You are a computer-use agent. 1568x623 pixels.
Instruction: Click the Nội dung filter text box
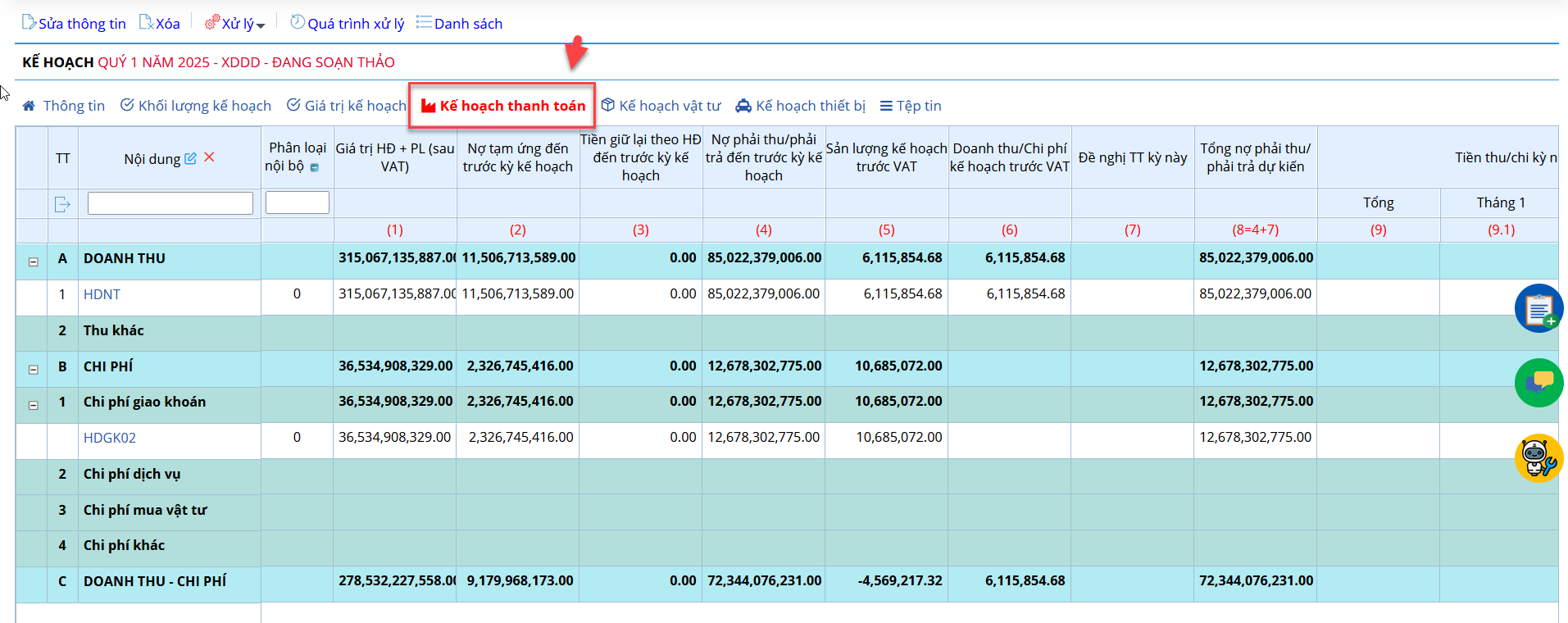point(170,203)
